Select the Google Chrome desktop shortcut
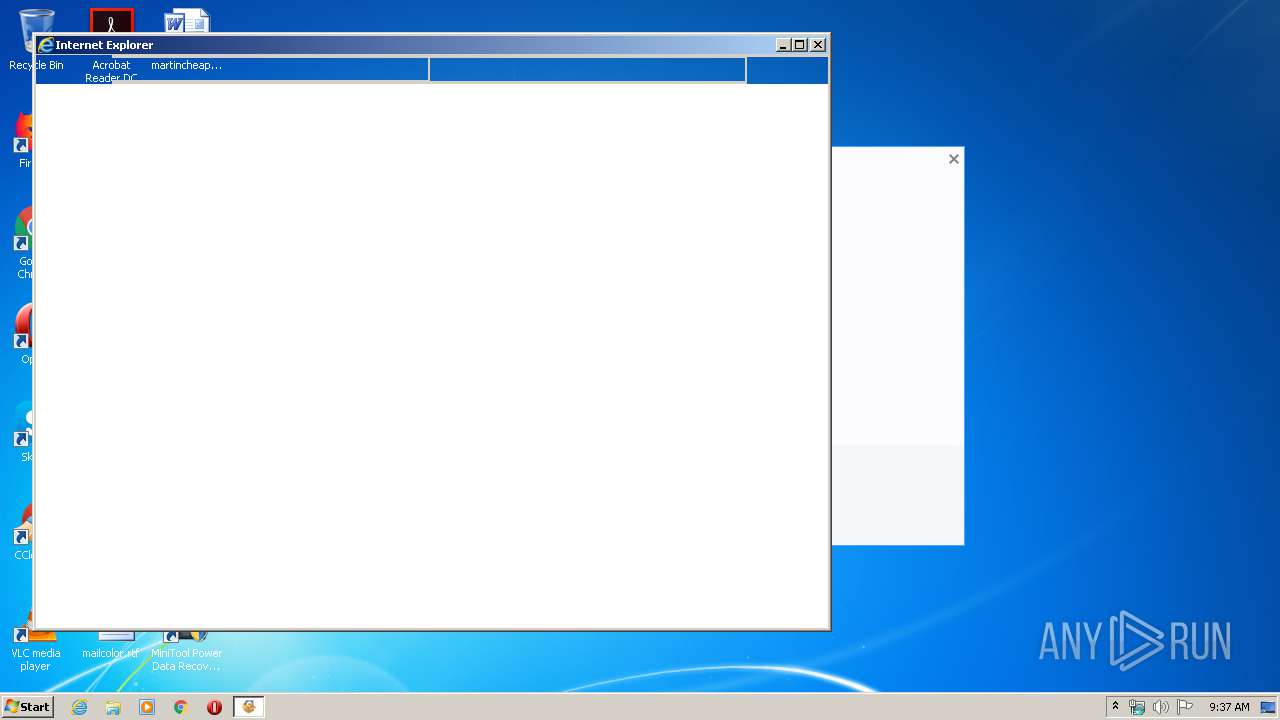Image resolution: width=1280 pixels, height=720 pixels. tap(22, 243)
